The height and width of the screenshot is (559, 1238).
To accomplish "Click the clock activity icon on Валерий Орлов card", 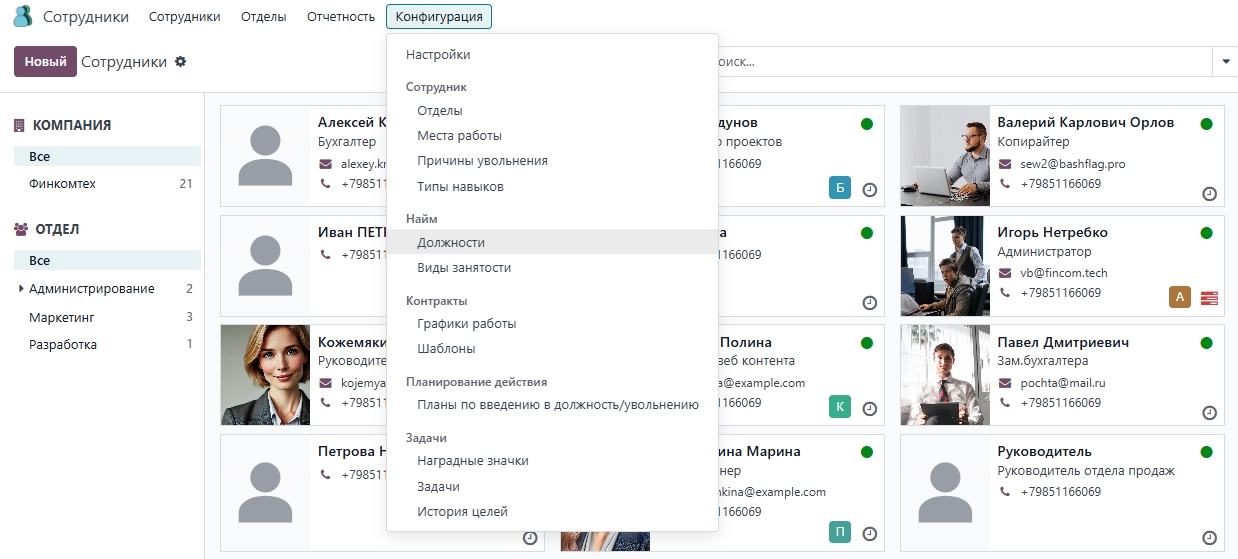I will click(x=1209, y=193).
